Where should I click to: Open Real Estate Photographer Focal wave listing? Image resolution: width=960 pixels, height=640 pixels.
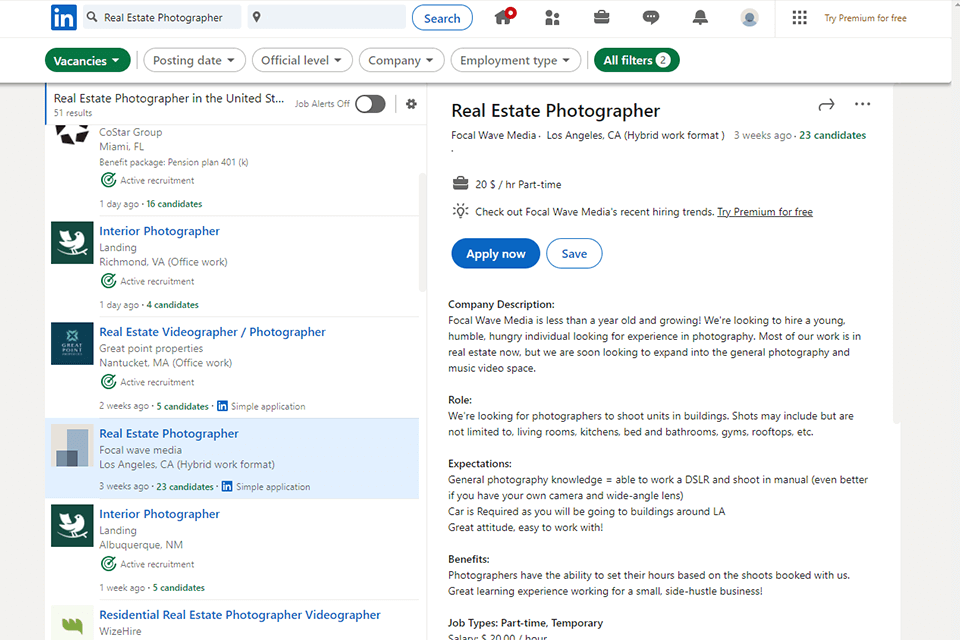pyautogui.click(x=169, y=434)
